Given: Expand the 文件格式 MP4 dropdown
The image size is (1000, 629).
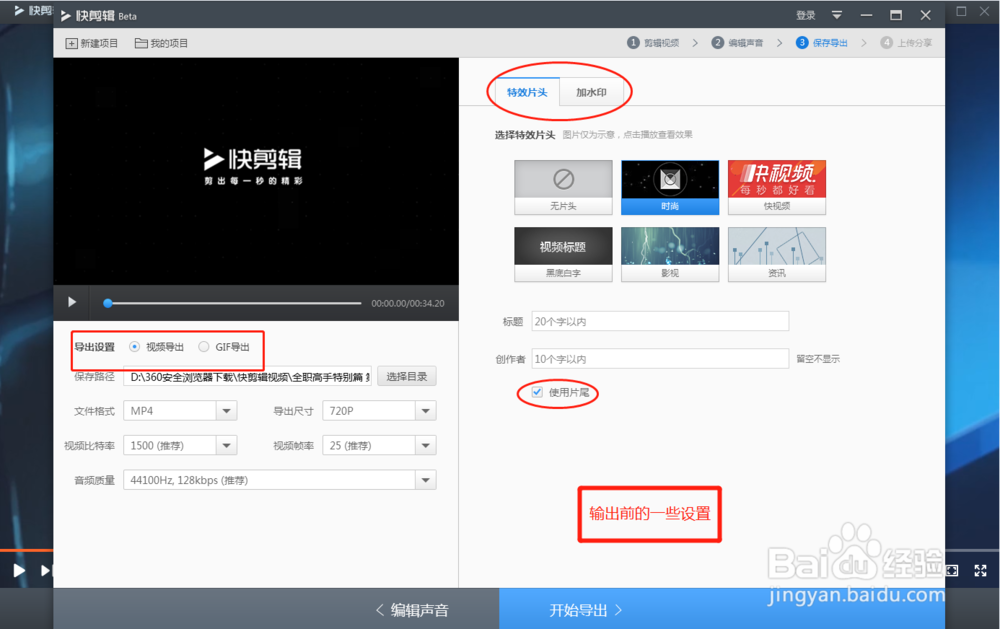Looking at the screenshot, I should (x=226, y=411).
